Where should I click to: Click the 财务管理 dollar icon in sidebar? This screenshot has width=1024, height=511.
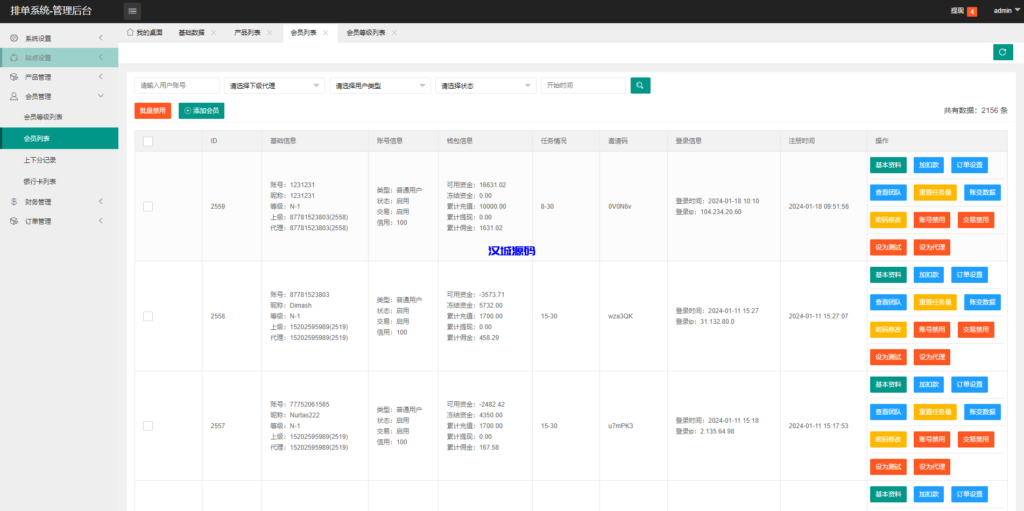point(13,202)
